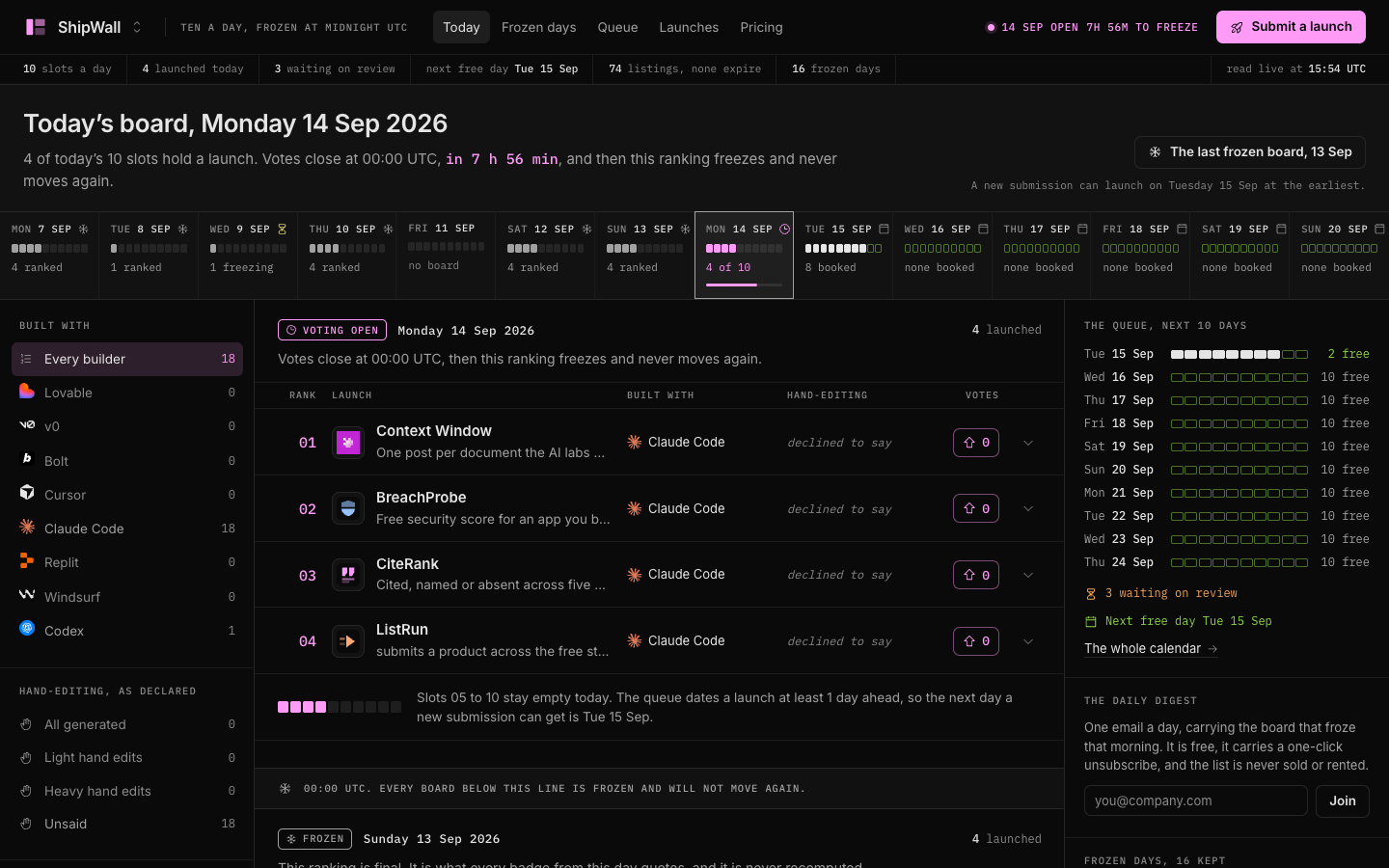The width and height of the screenshot is (1389, 868).
Task: Open the ShipWall site switcher chevron
Action: [x=137, y=27]
